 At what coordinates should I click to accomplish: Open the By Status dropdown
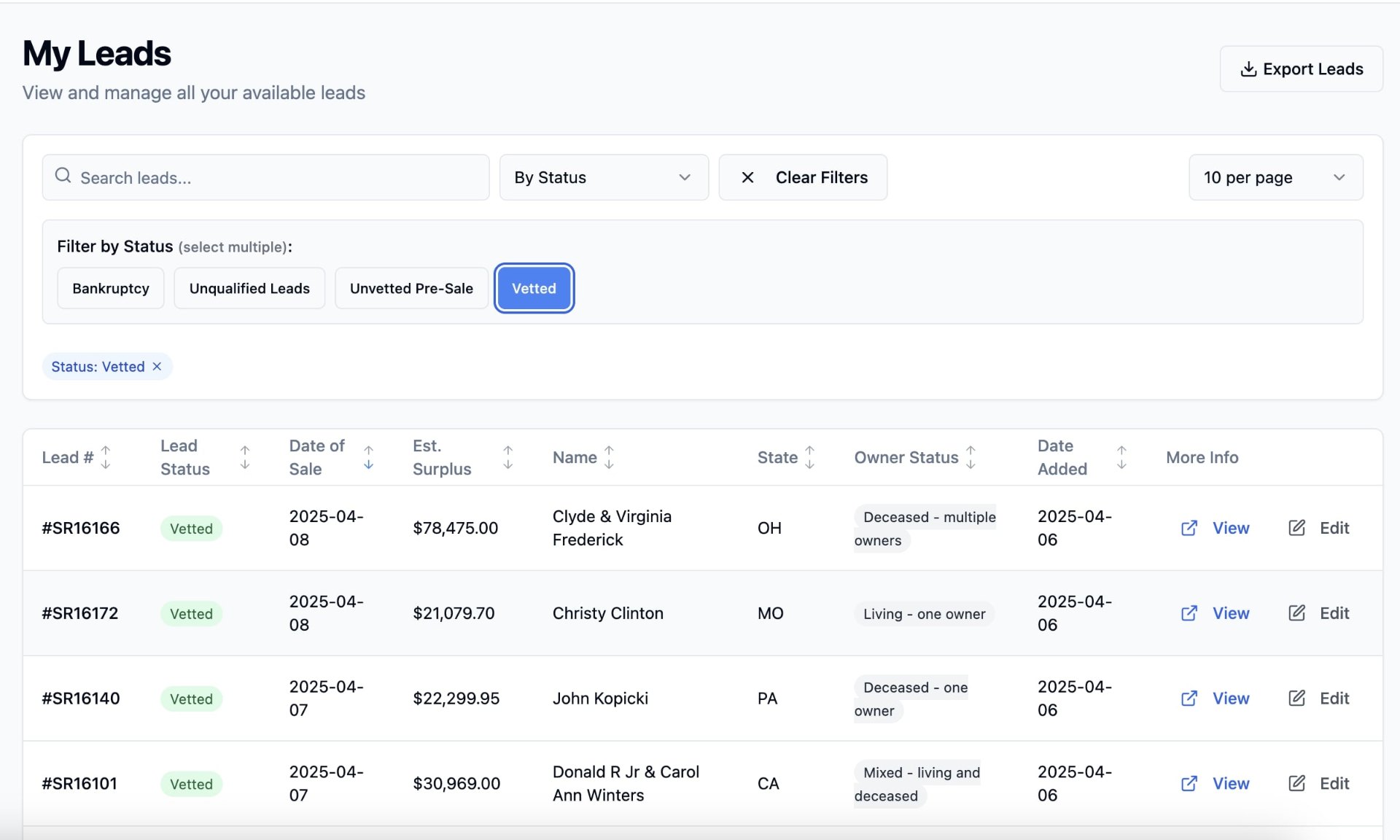603,177
